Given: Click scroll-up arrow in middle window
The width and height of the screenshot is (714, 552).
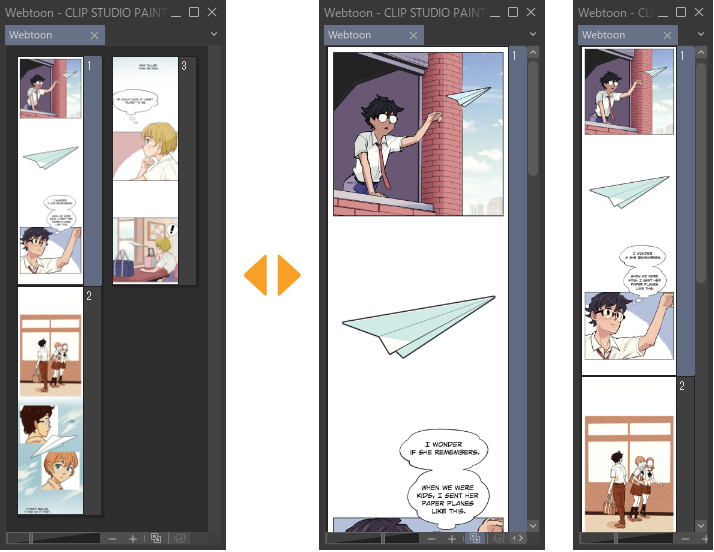Looking at the screenshot, I should click(533, 52).
